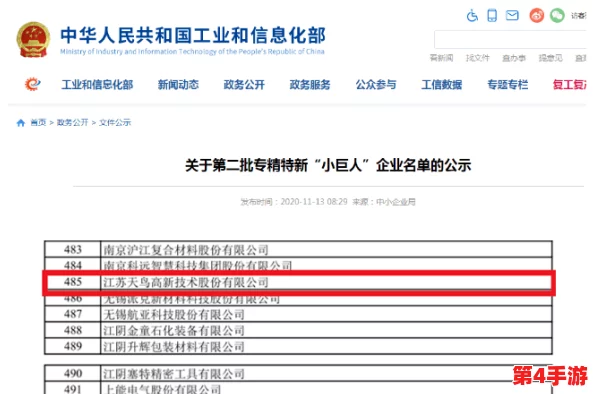
Task: Click the email envelope icon
Action: pos(512,16)
